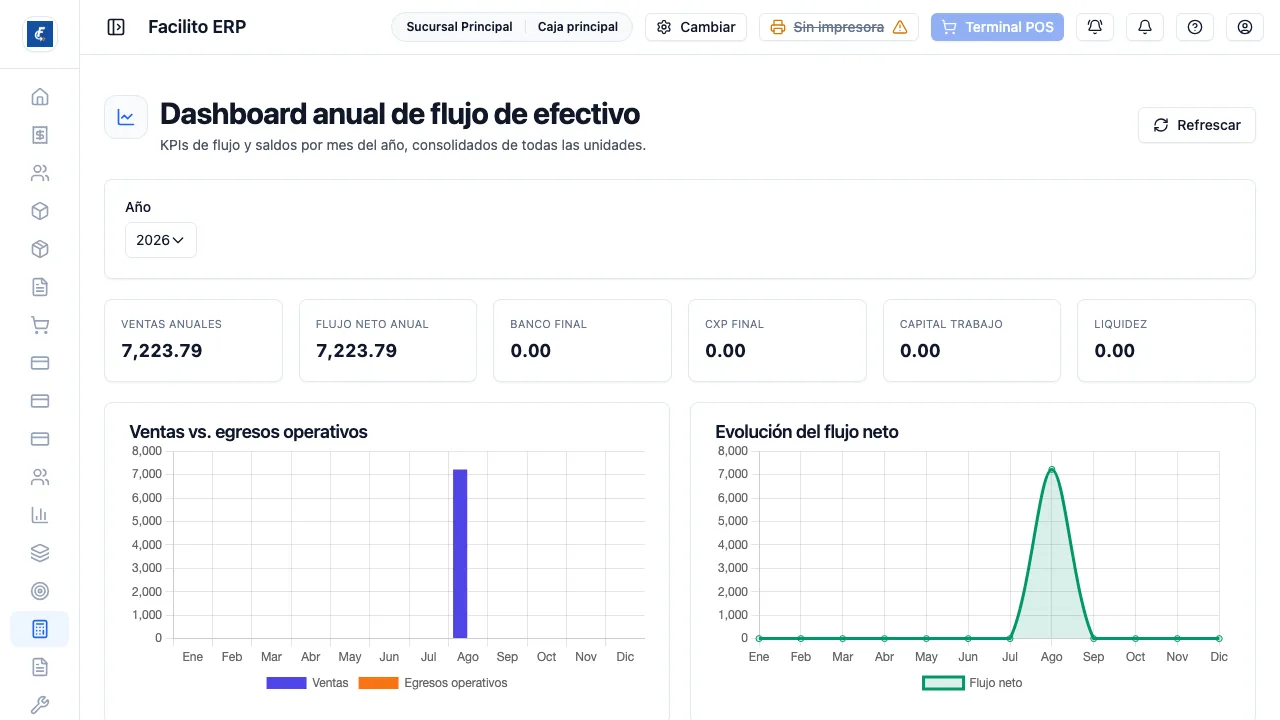Click the BANCO FINAL card label

[x=548, y=324]
